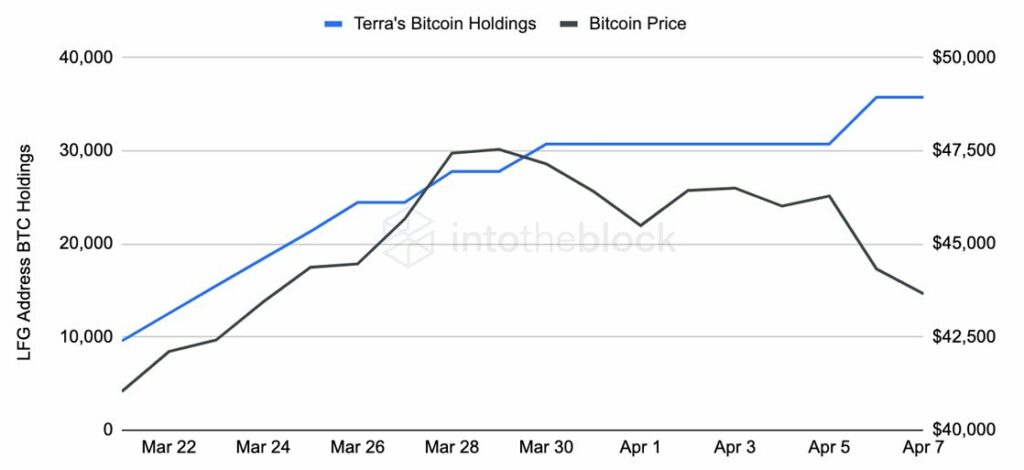Click the Mar 24 date axis label
Image resolution: width=1024 pixels, height=470 pixels.
click(263, 448)
